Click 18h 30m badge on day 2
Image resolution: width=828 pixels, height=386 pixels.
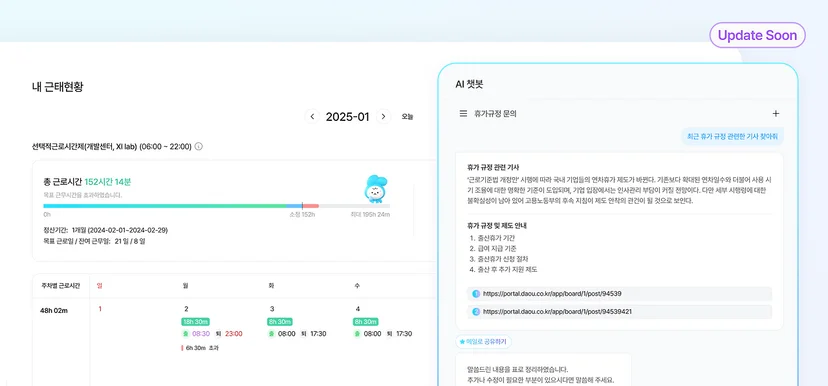(195, 322)
